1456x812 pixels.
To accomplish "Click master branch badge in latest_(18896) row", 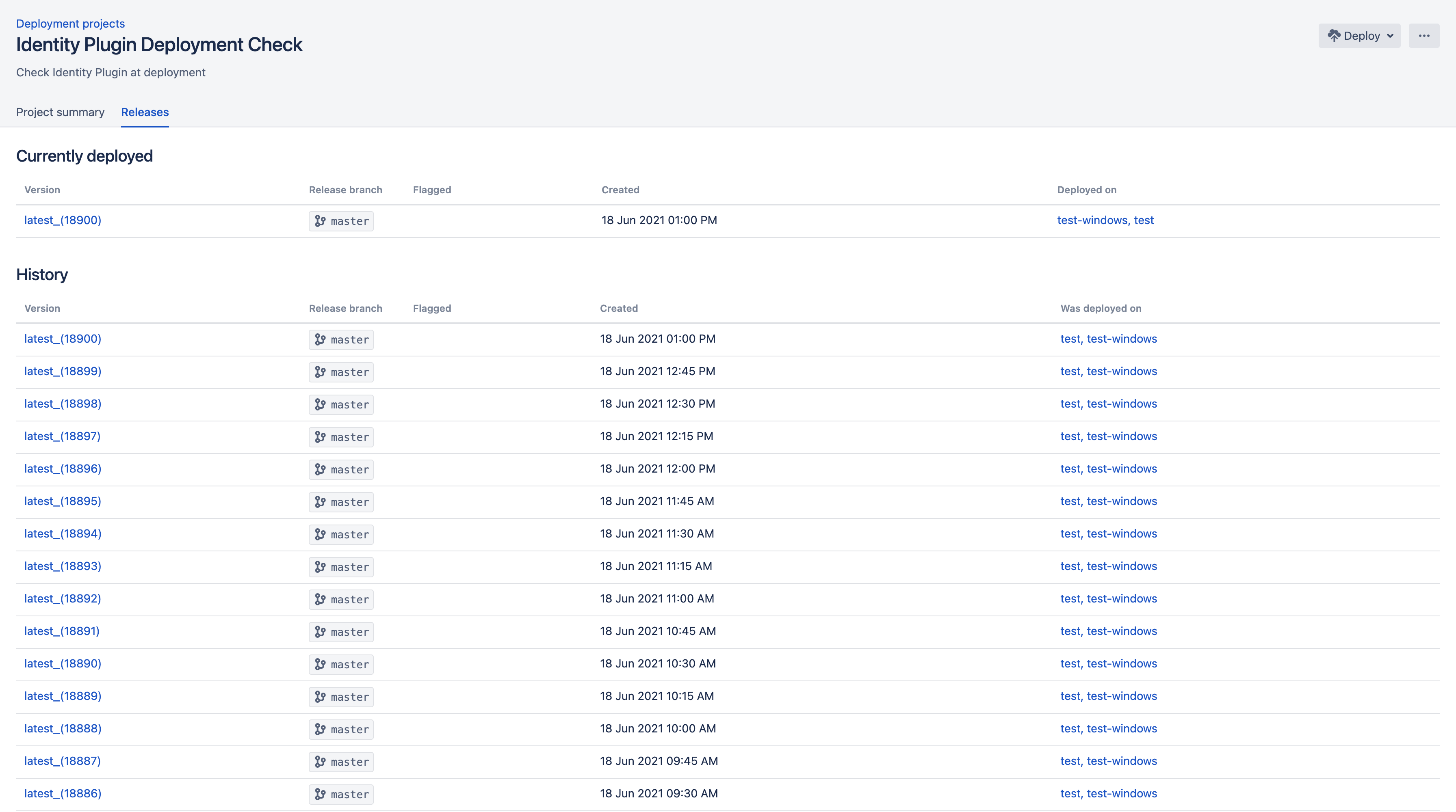I will (x=341, y=470).
